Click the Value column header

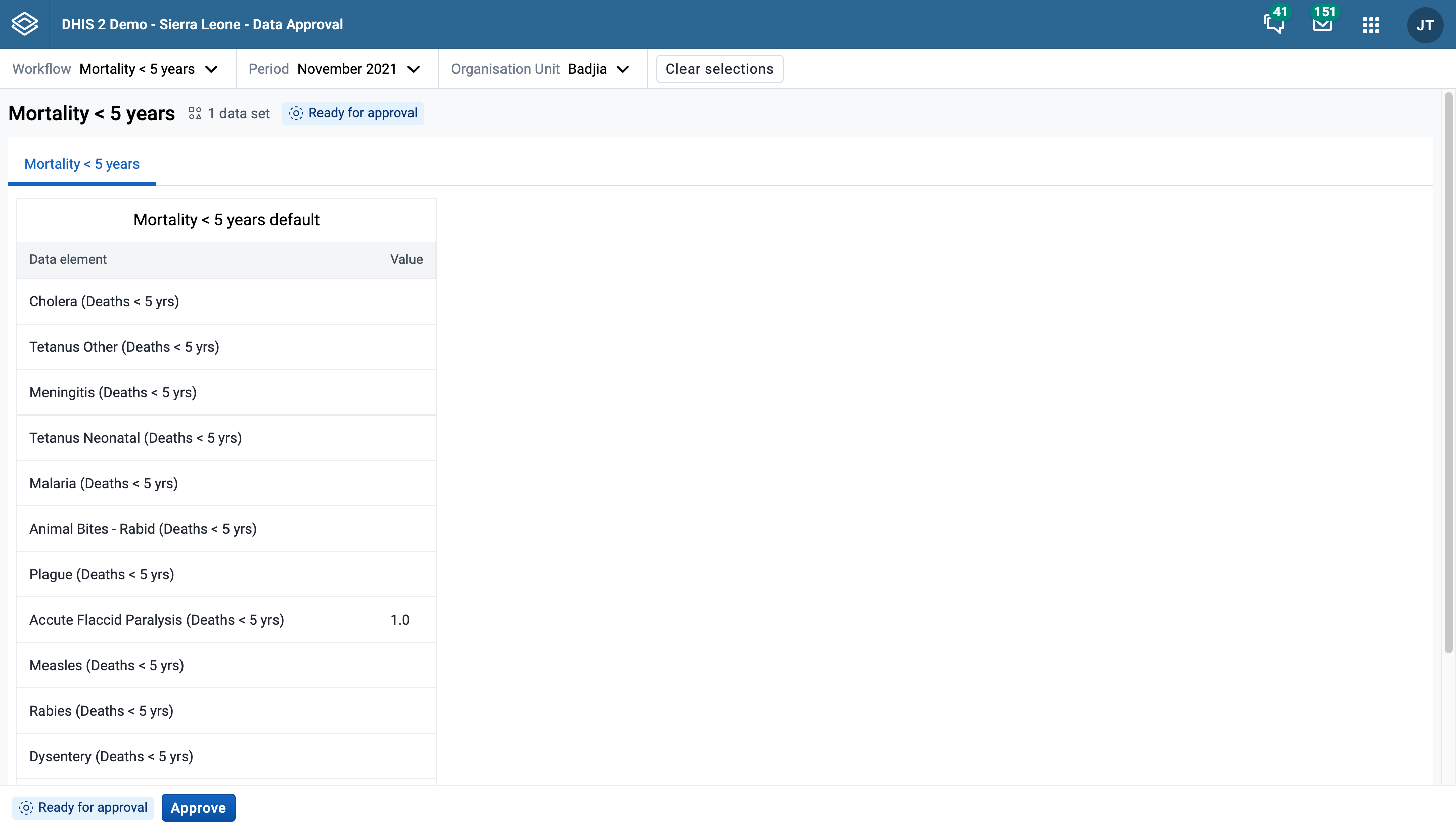pyautogui.click(x=406, y=260)
